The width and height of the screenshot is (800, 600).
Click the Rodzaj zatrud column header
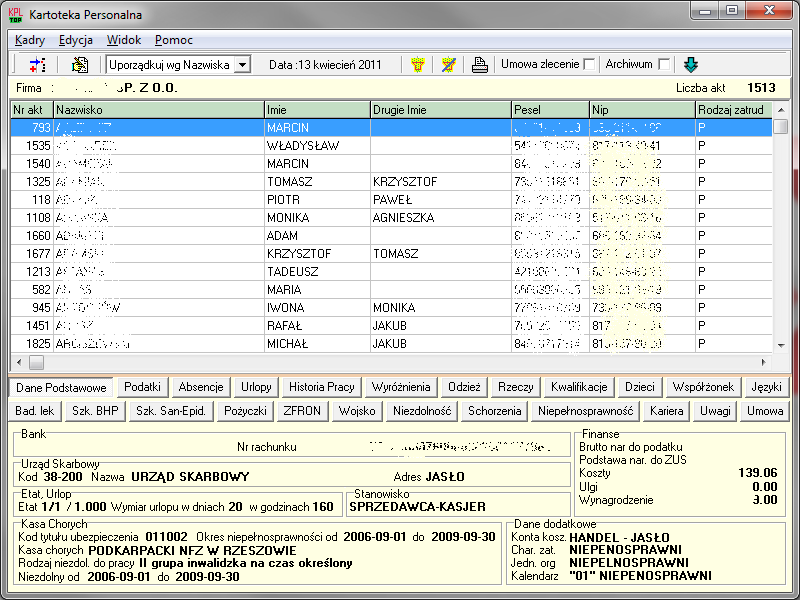pyautogui.click(x=734, y=110)
